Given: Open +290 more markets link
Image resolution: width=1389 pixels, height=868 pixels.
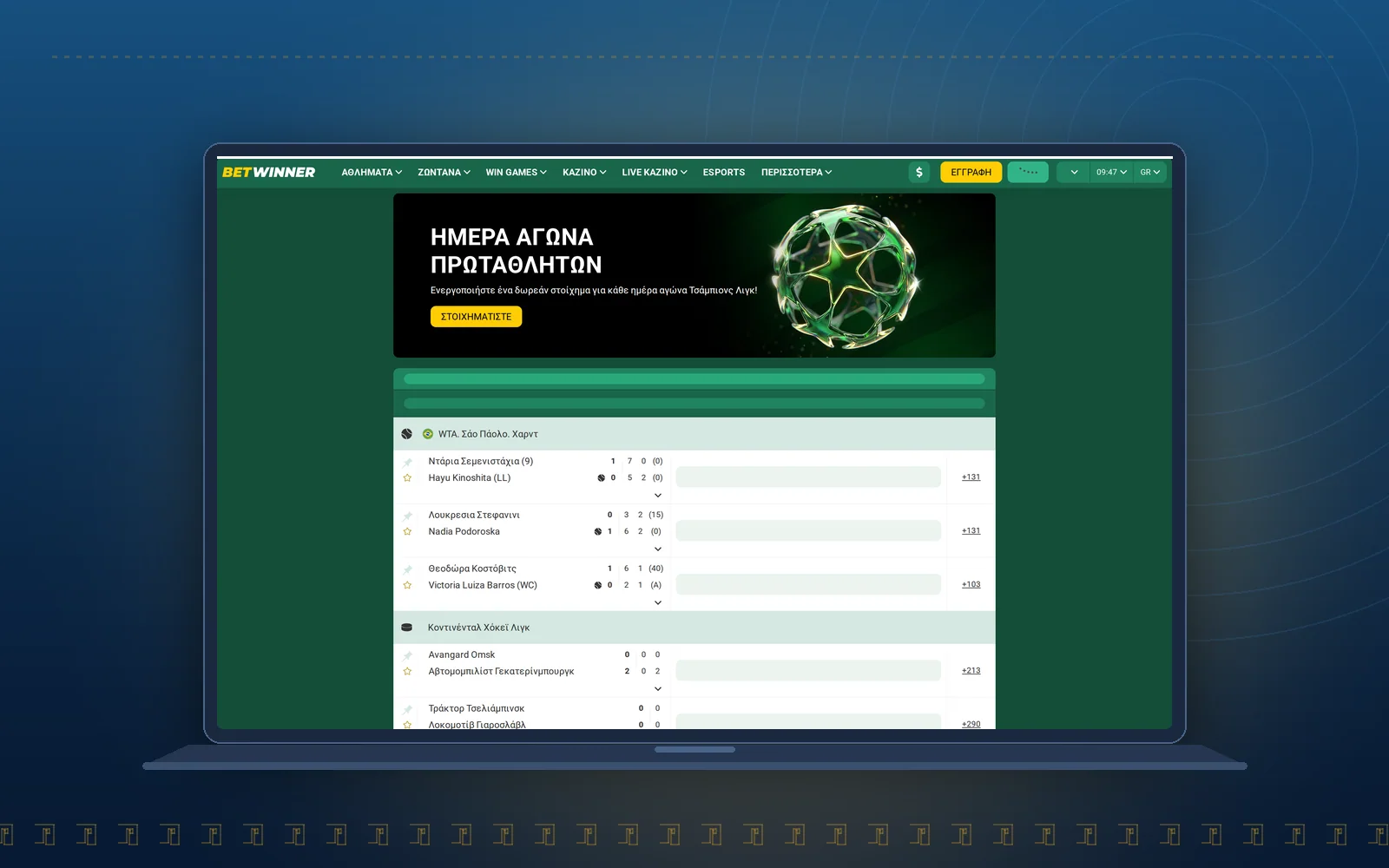Looking at the screenshot, I should point(971,724).
